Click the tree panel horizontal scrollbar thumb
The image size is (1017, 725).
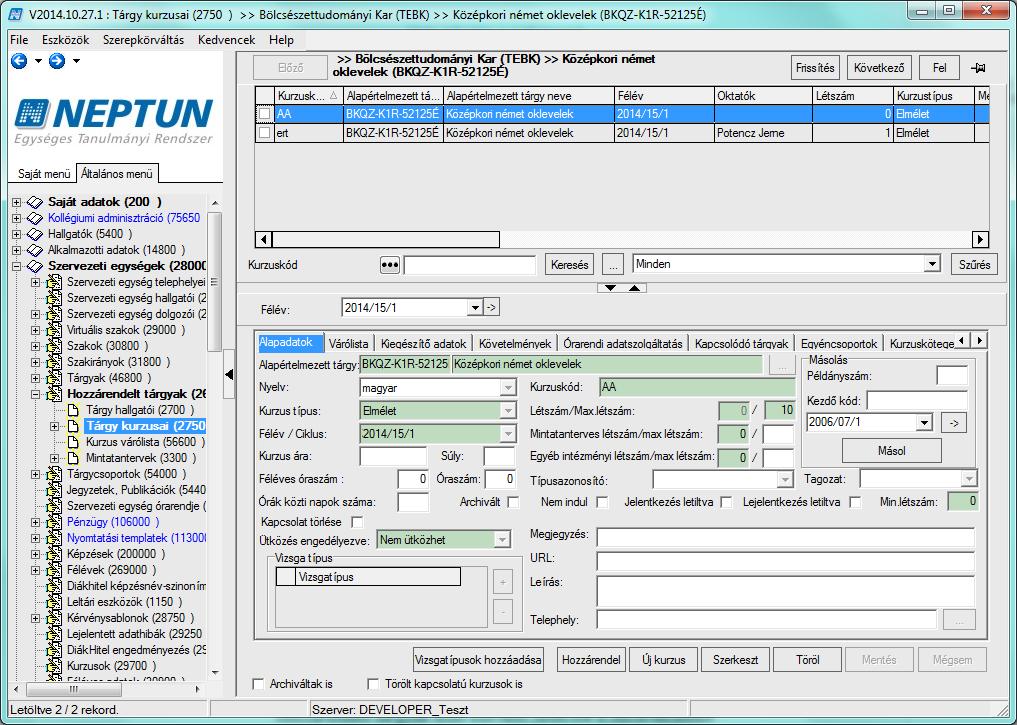(x=73, y=689)
